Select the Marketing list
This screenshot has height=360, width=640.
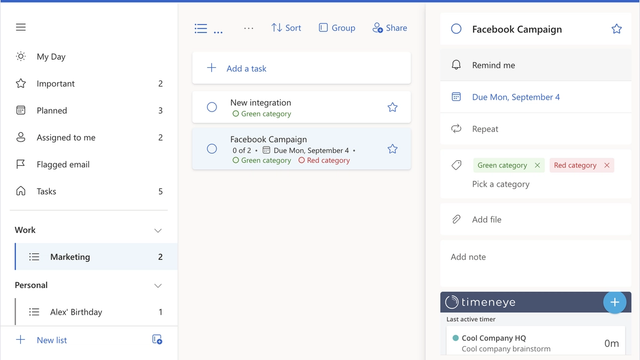coord(96,257)
